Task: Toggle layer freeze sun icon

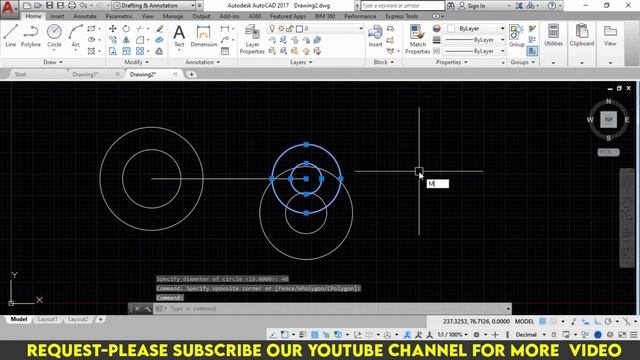Action: pyautogui.click(x=281, y=29)
